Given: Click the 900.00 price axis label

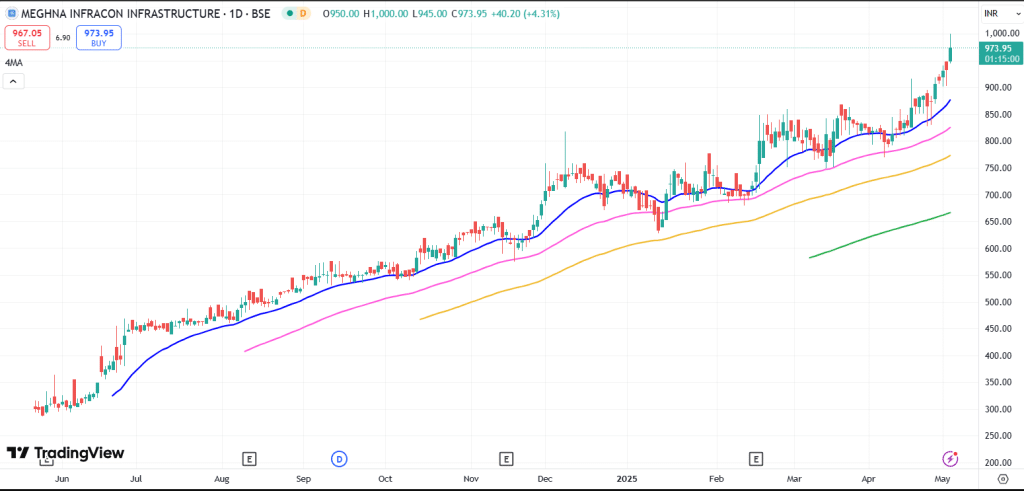Looking at the screenshot, I should click(x=997, y=87).
